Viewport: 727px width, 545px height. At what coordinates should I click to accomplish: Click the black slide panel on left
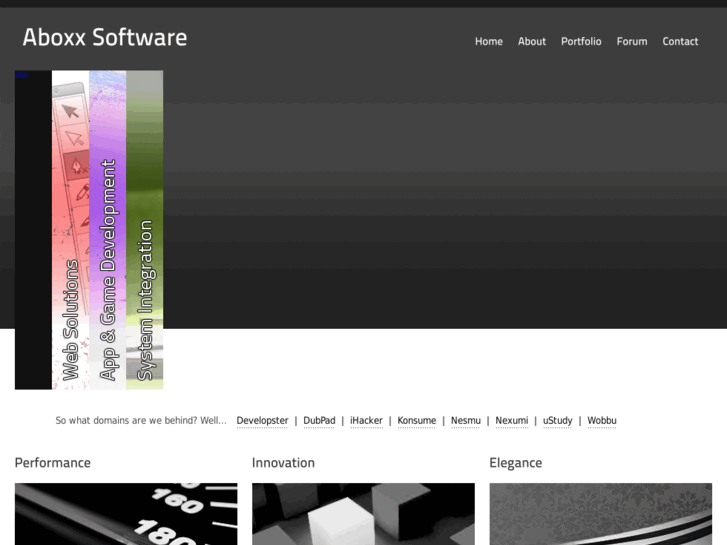tap(33, 230)
